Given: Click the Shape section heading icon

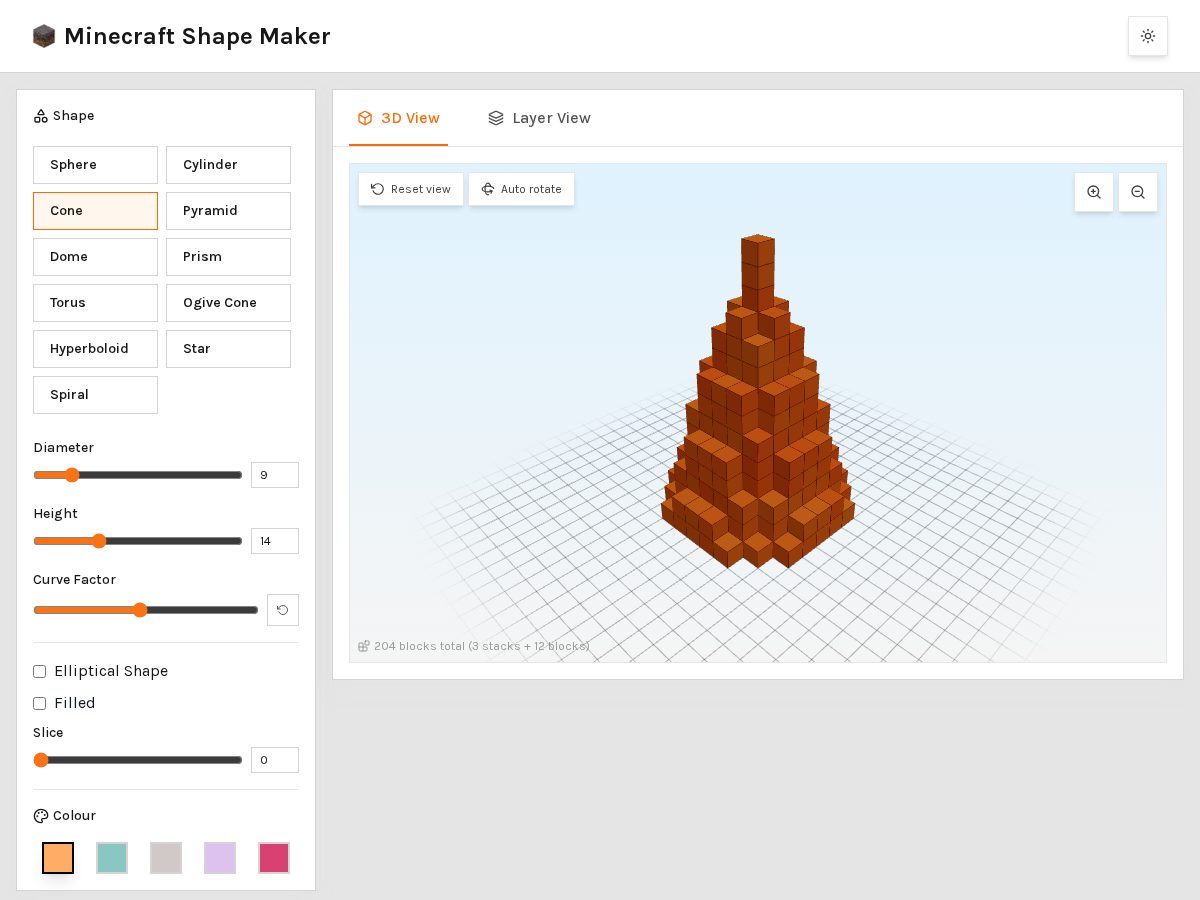Looking at the screenshot, I should (41, 116).
